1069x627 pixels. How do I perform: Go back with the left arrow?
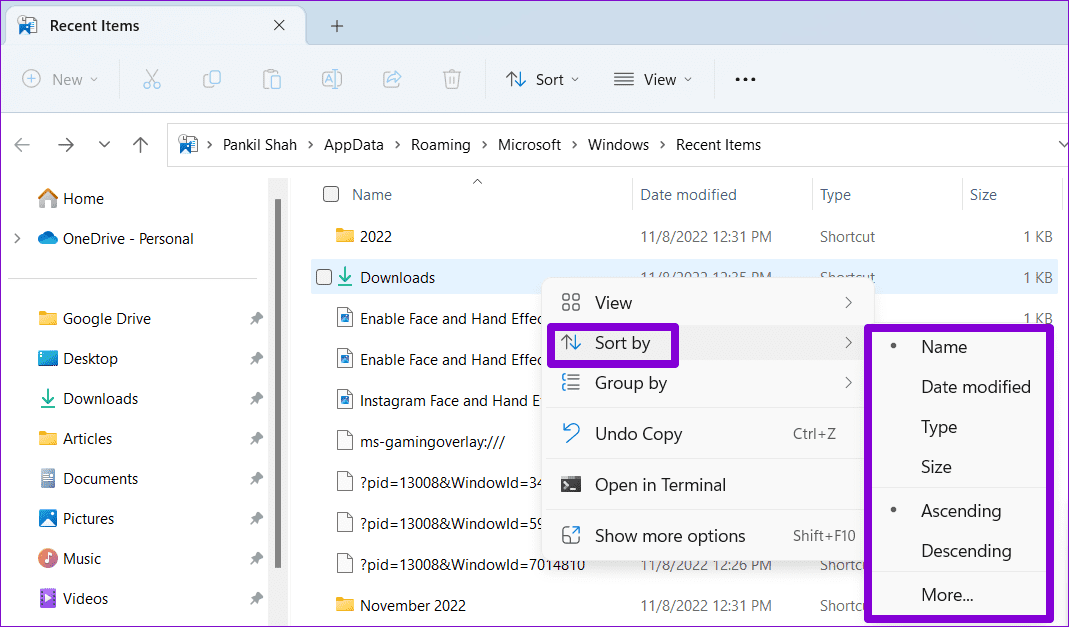(22, 144)
